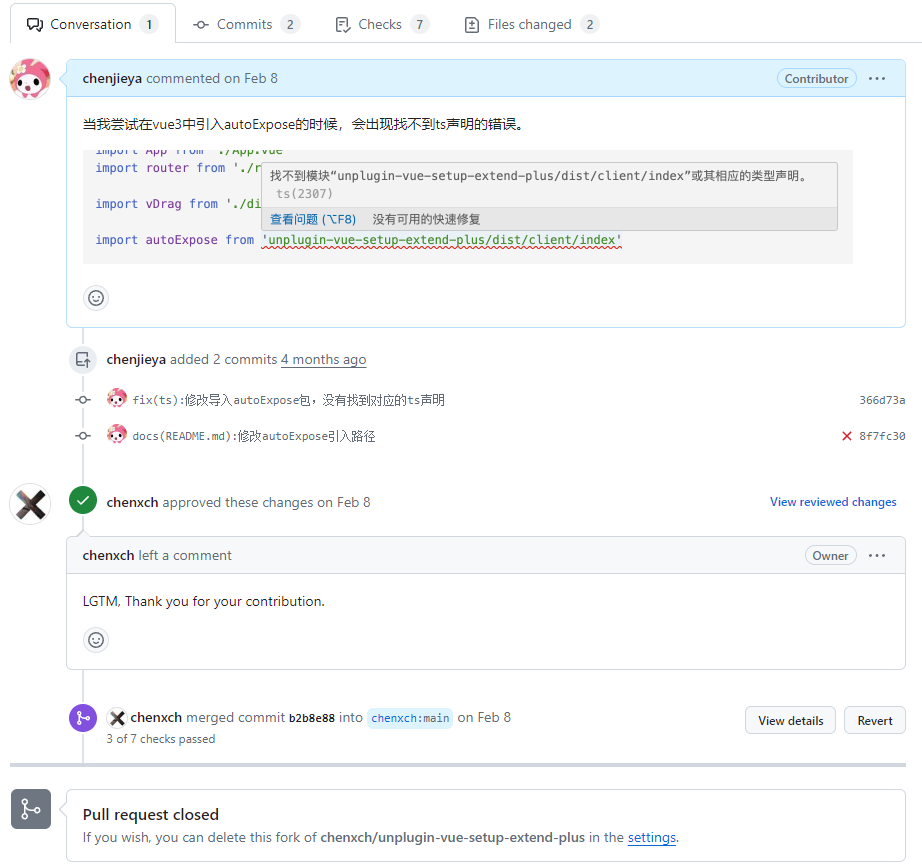The height and width of the screenshot is (864, 922).
Task: Open commit 366d73a hash link
Action: point(881,400)
